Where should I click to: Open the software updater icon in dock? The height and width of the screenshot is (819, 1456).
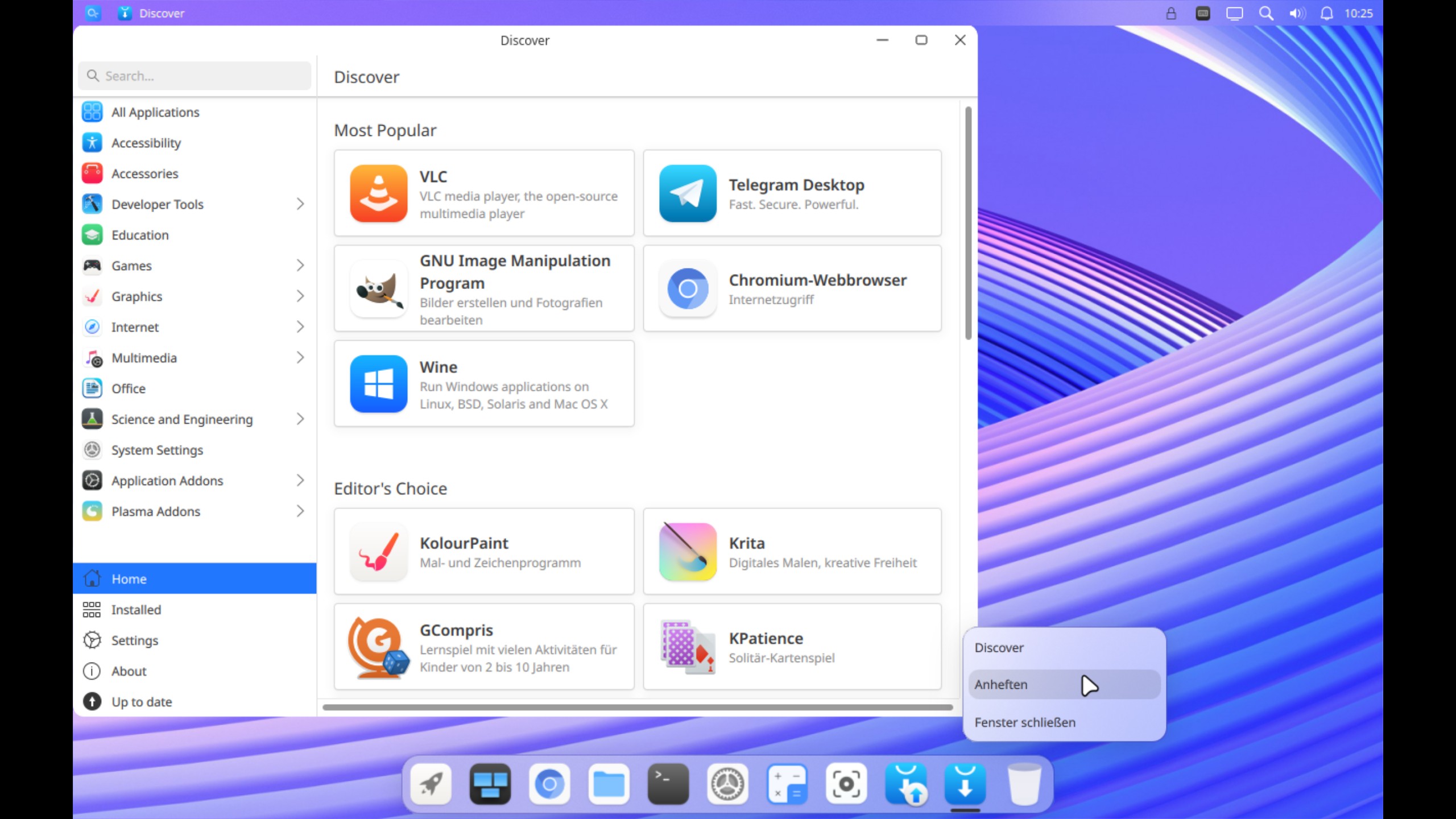pyautogui.click(x=906, y=784)
